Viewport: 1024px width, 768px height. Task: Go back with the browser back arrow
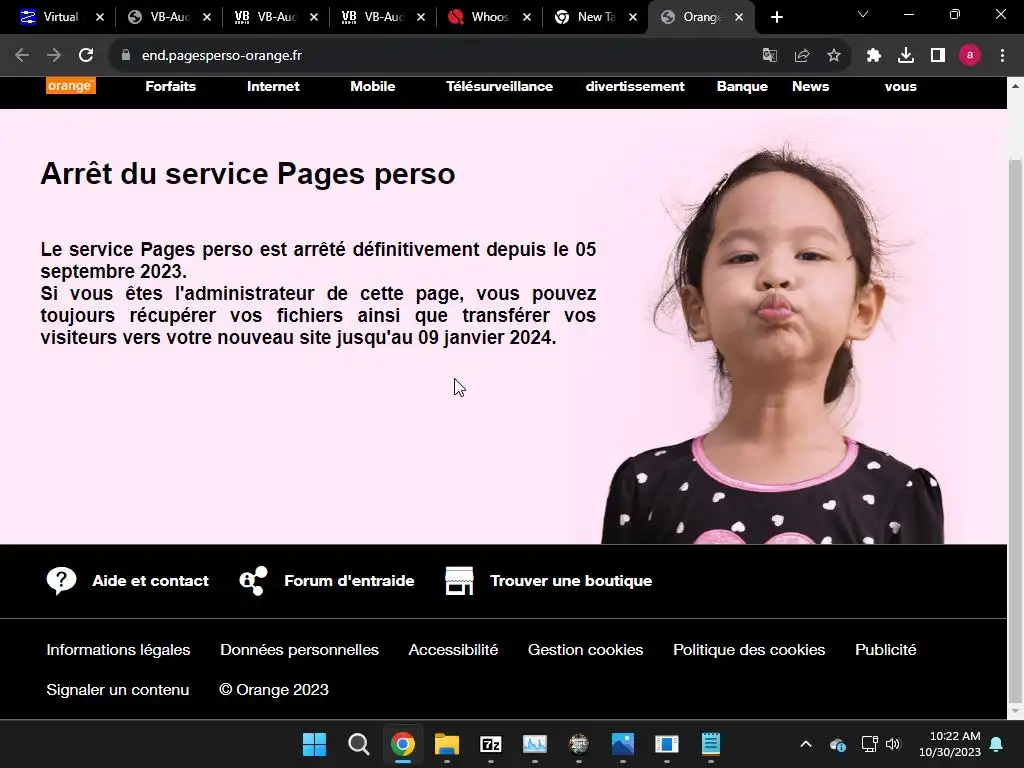[x=22, y=56]
